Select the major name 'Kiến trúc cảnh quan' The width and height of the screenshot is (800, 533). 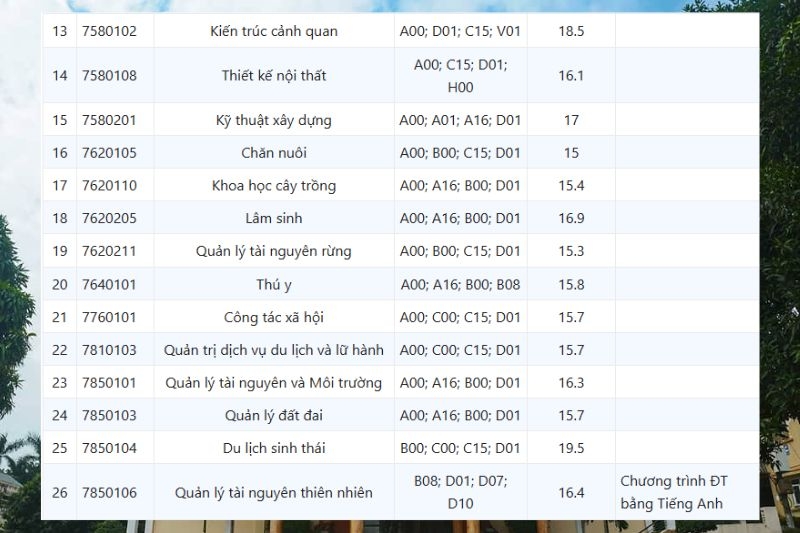click(x=274, y=31)
